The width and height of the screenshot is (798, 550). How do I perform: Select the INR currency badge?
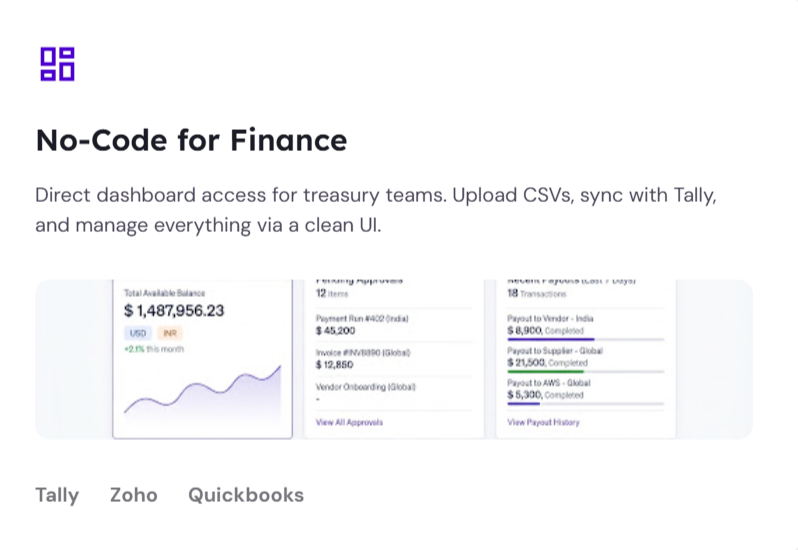point(169,333)
